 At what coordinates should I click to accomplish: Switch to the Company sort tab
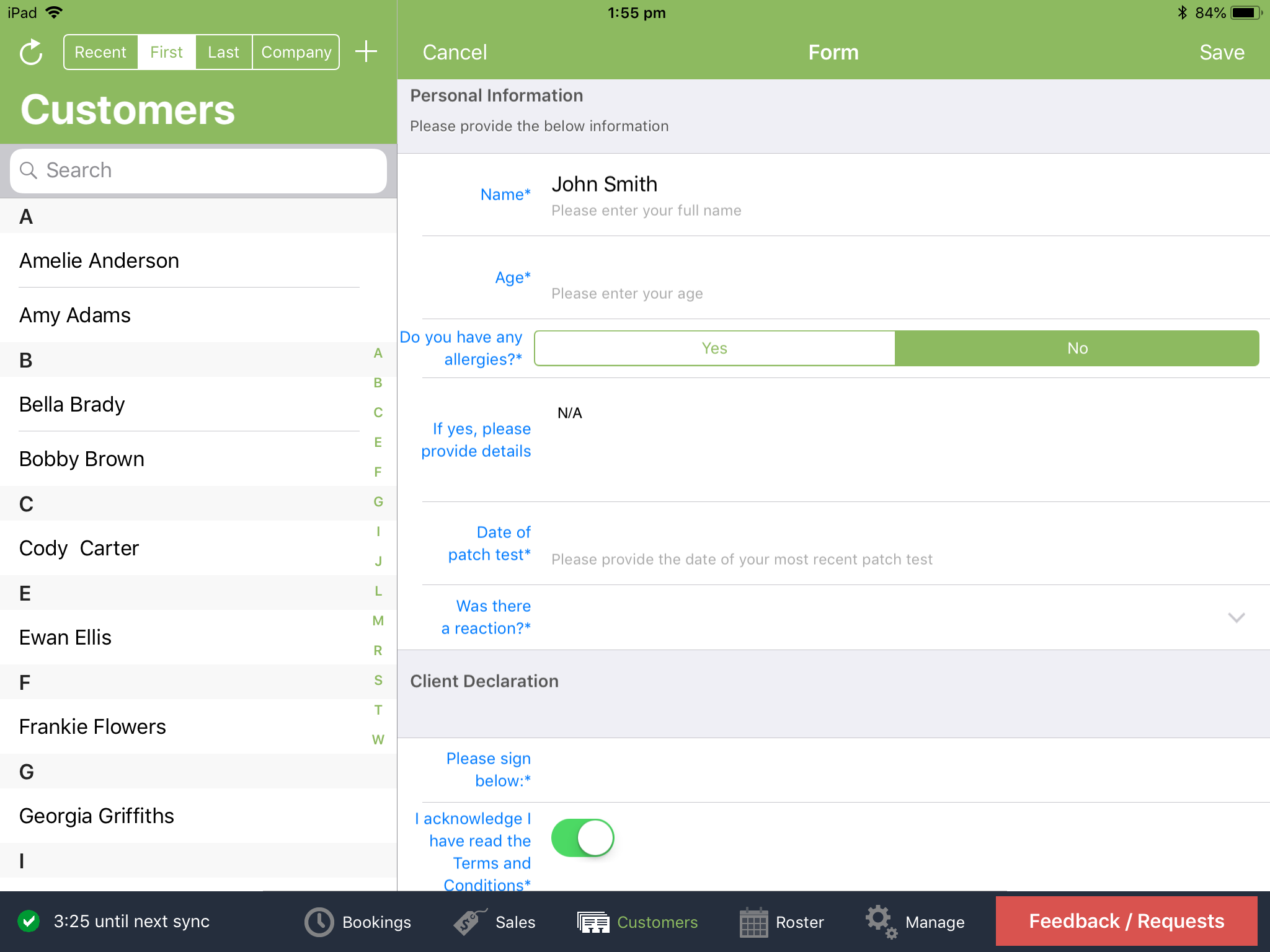click(296, 51)
